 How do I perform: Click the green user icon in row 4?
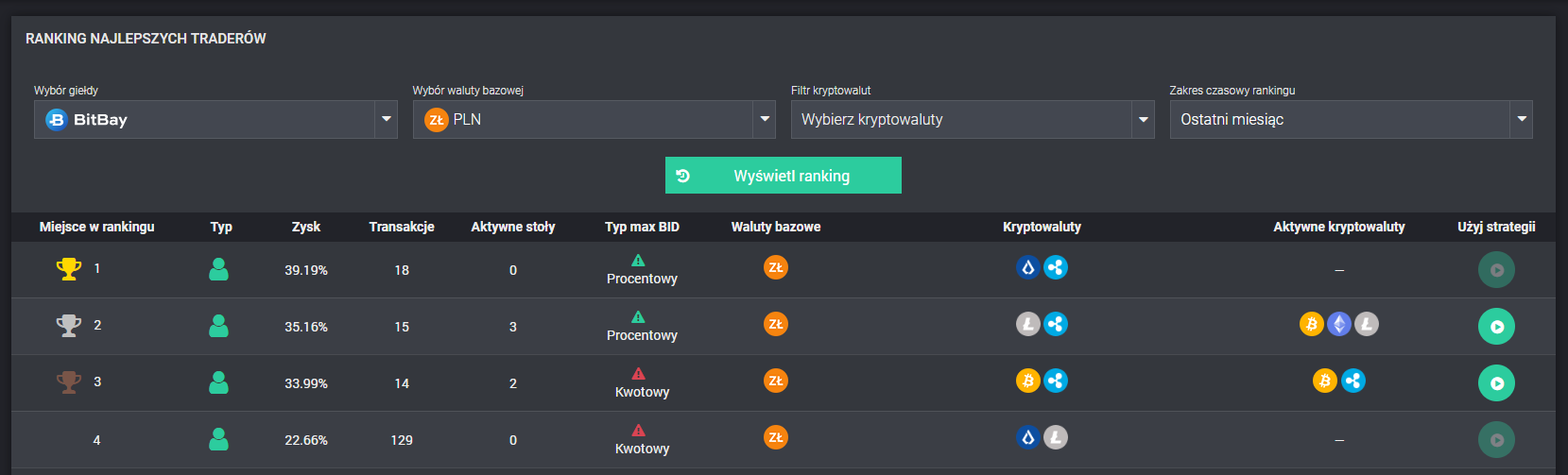tap(218, 439)
